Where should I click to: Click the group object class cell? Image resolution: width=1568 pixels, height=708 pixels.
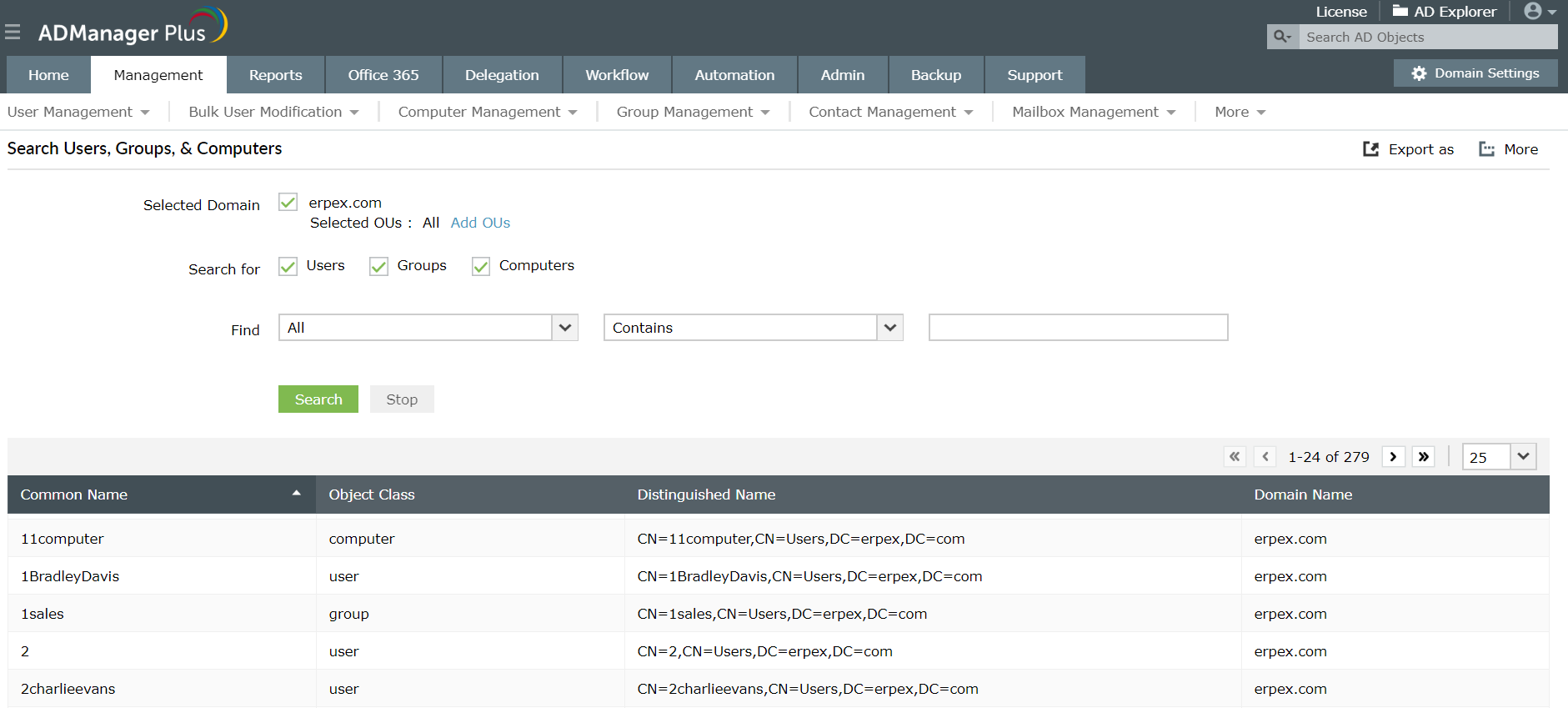348,614
